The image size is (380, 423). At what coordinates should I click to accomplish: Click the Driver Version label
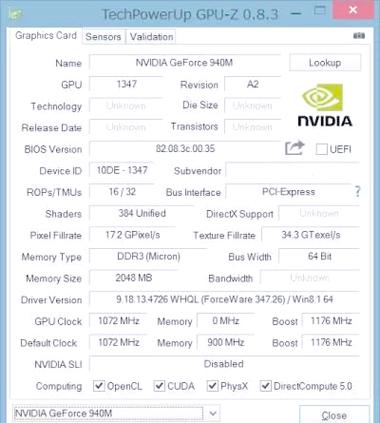pyautogui.click(x=51, y=300)
